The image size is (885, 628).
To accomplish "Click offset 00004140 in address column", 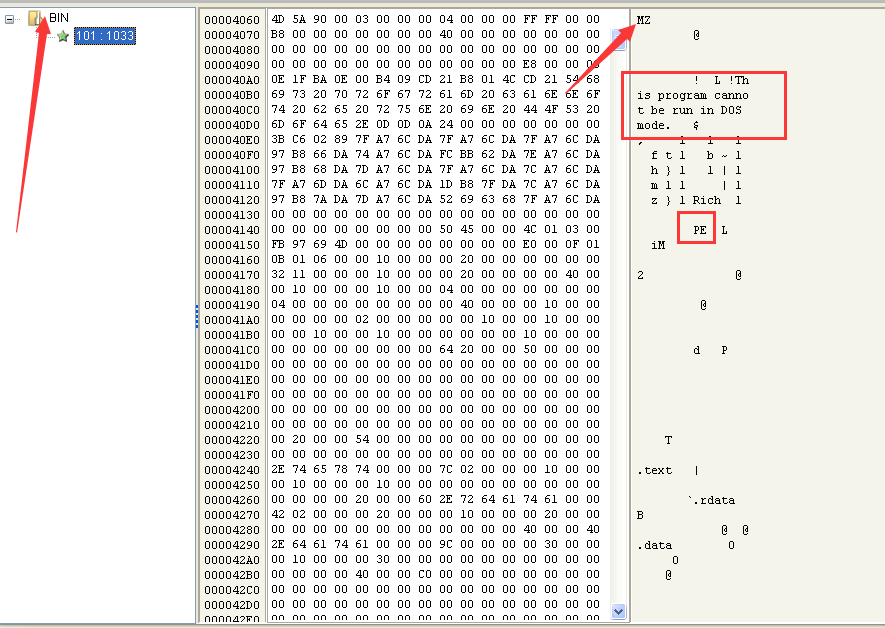I will [231, 230].
